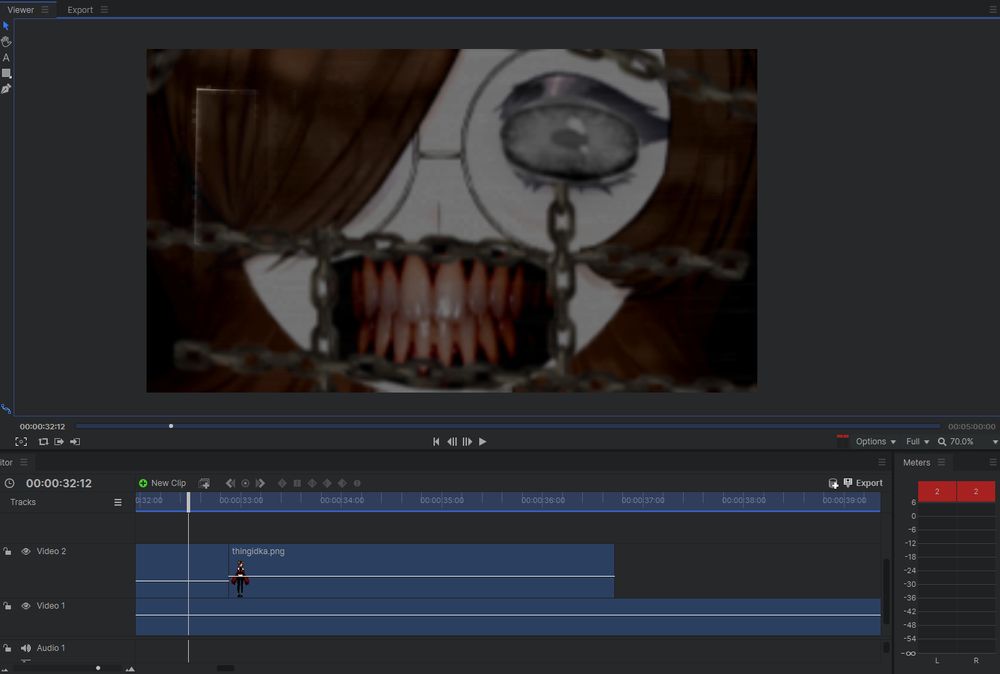Step back one frame
The height and width of the screenshot is (674, 1000).
click(x=452, y=441)
